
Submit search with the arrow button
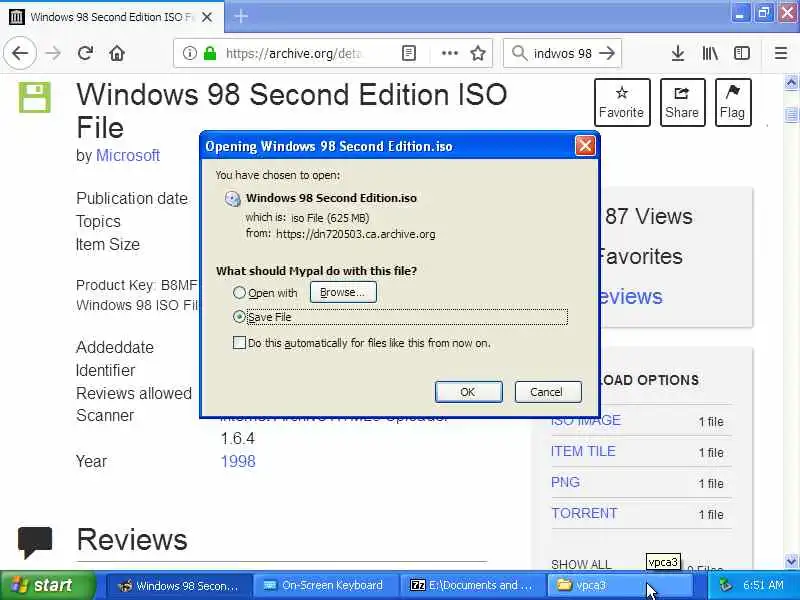pos(607,53)
